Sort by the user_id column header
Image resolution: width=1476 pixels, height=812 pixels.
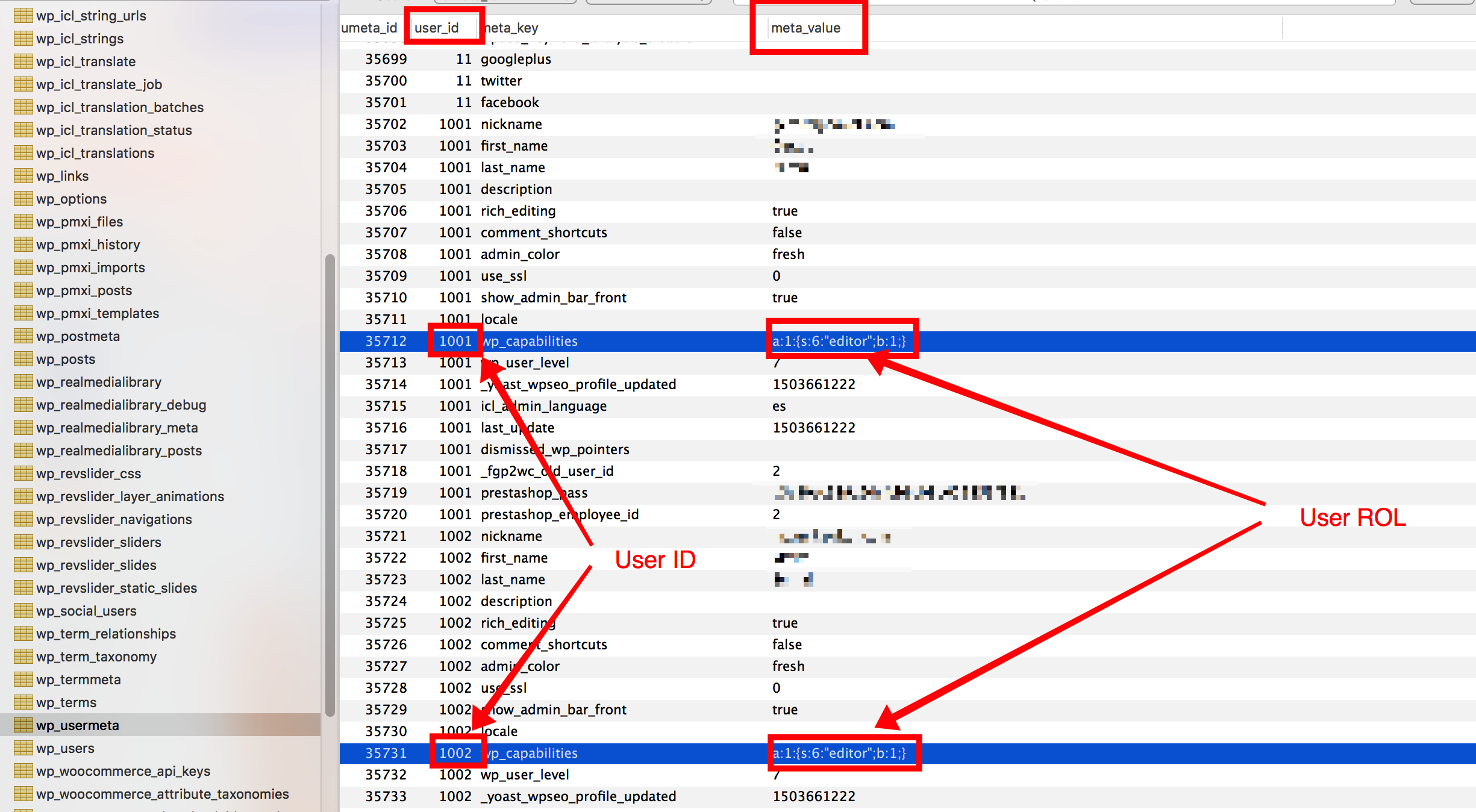pyautogui.click(x=437, y=28)
